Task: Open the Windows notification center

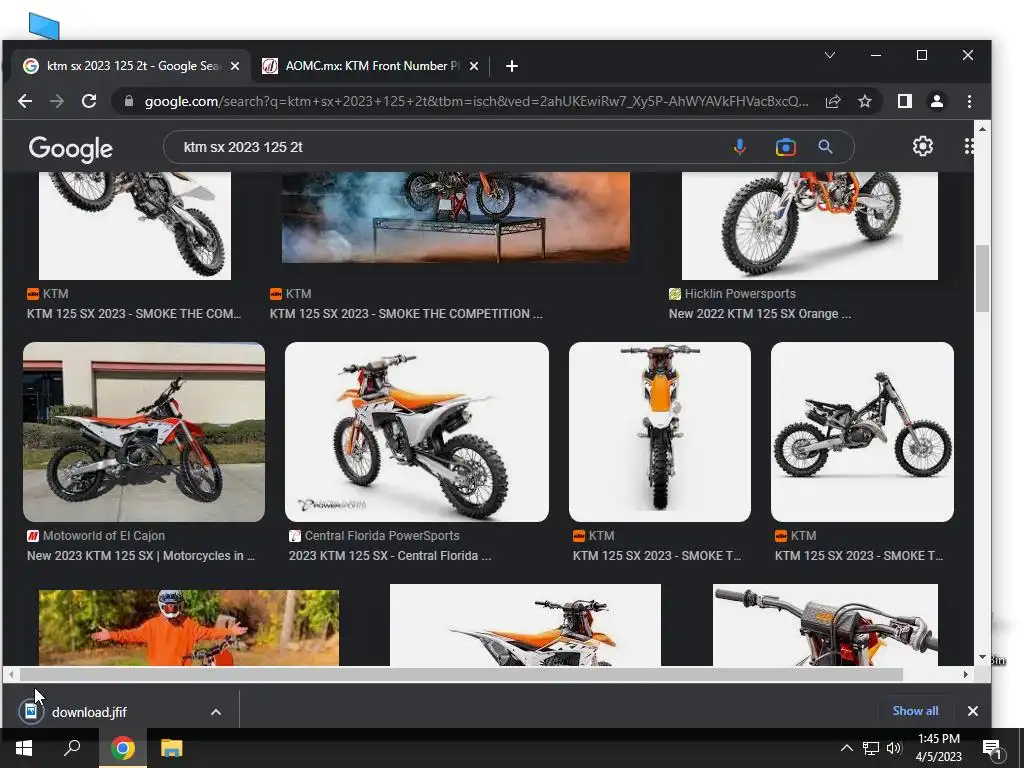Action: tap(992, 749)
